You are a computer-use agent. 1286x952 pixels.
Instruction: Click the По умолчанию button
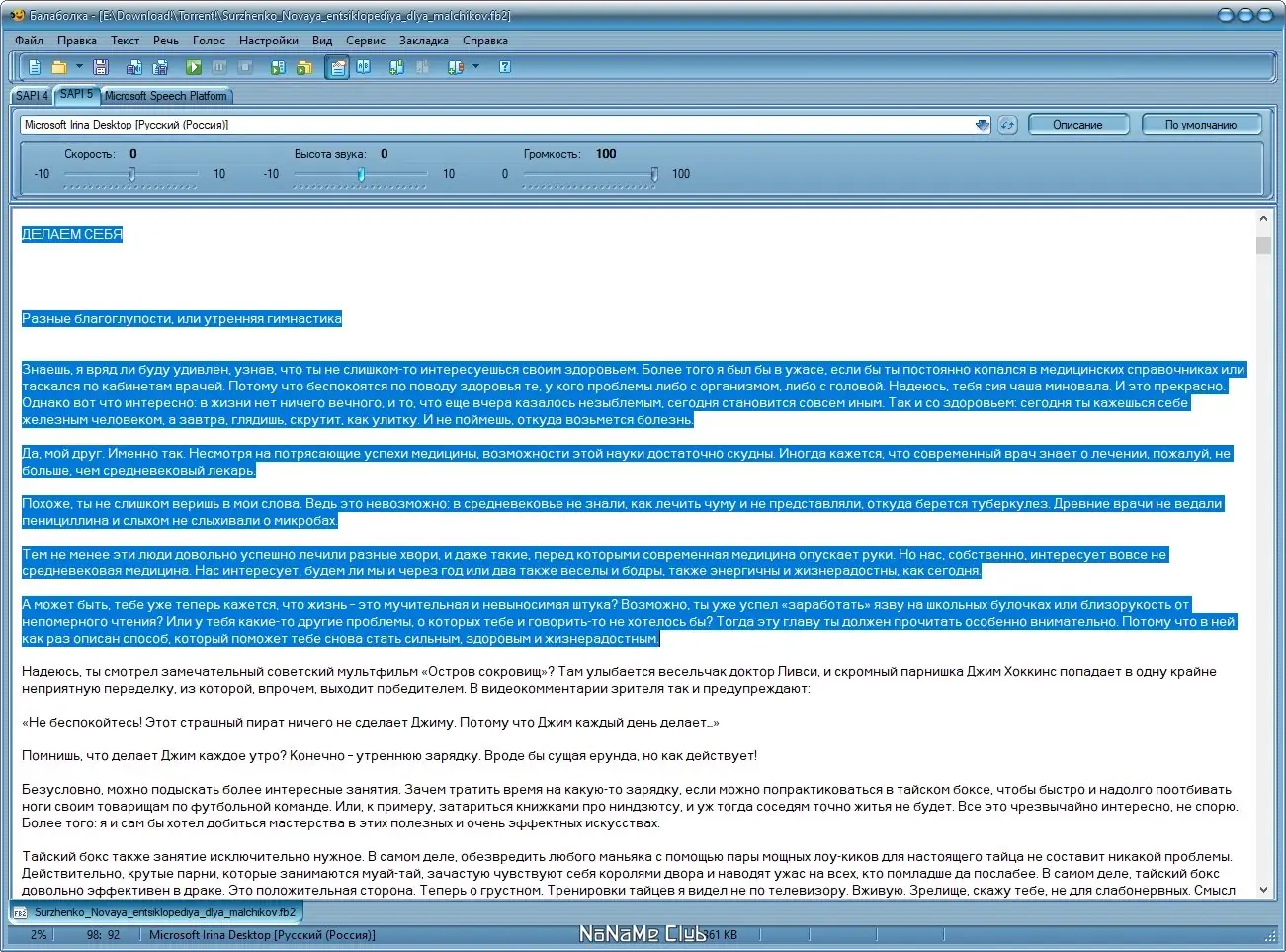point(1201,125)
